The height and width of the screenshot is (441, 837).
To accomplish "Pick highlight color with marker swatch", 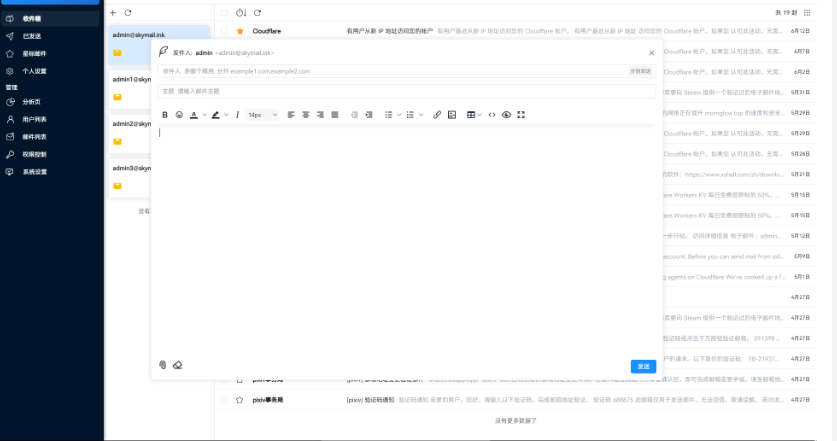I will coord(216,115).
